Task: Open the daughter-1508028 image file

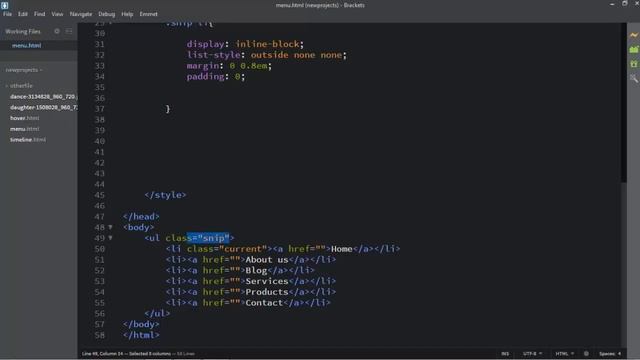Action: pos(43,107)
